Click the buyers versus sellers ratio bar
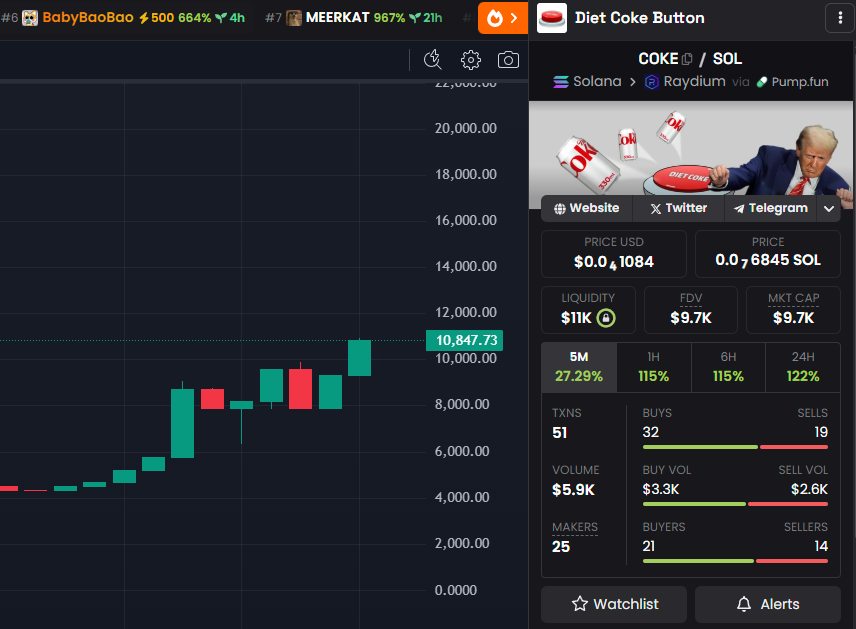The image size is (856, 629). pos(735,561)
